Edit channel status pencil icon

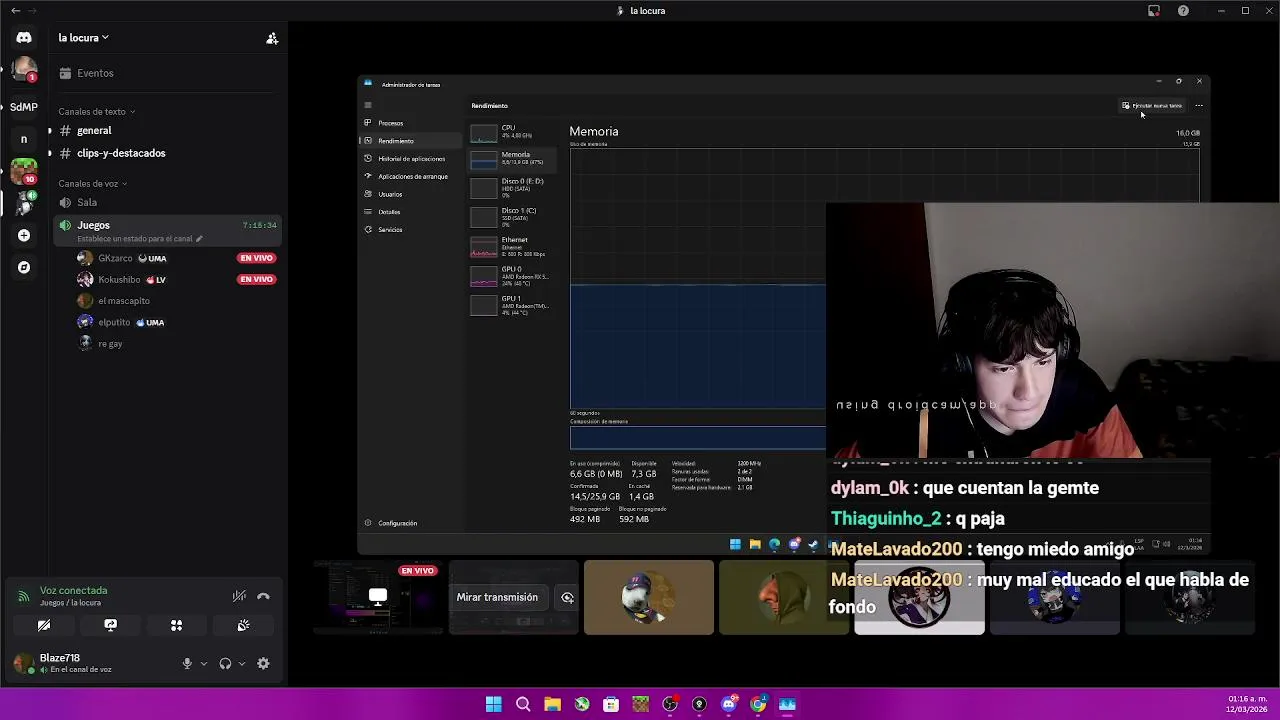(x=199, y=239)
